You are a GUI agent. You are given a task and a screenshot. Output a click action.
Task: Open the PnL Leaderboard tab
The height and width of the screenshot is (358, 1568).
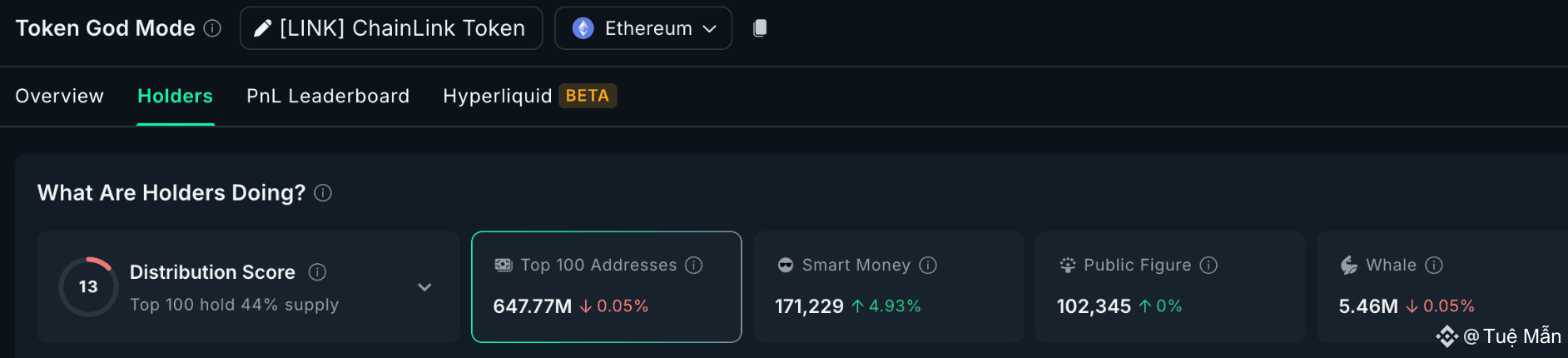tap(328, 96)
